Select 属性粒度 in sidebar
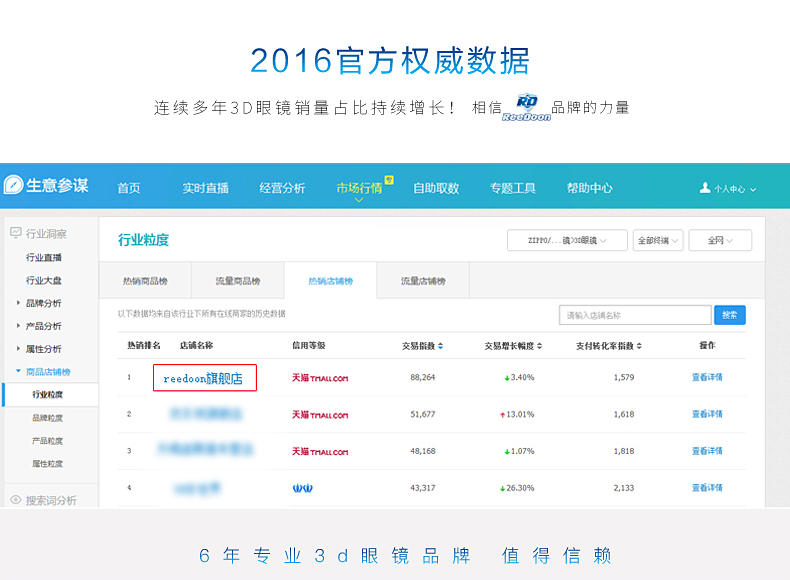This screenshot has height=580, width=790. click(x=48, y=464)
